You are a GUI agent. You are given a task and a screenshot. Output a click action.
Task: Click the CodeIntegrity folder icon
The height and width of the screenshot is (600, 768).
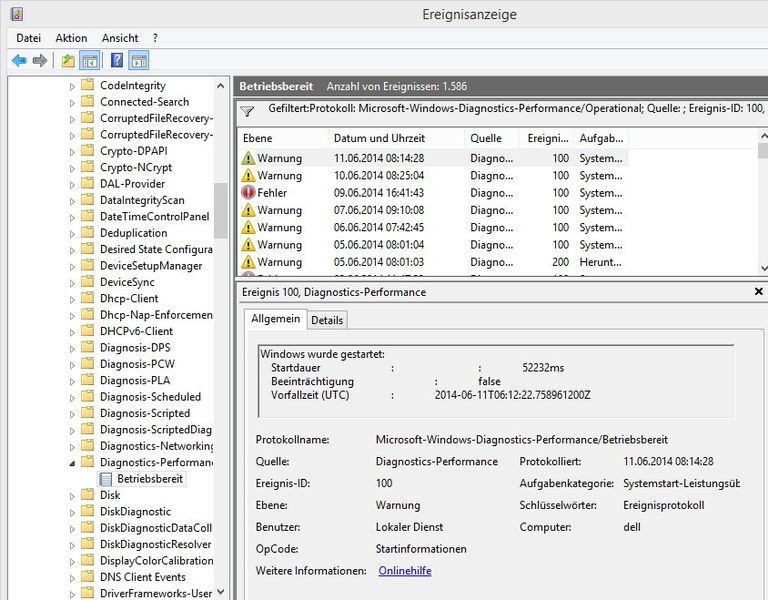point(88,85)
